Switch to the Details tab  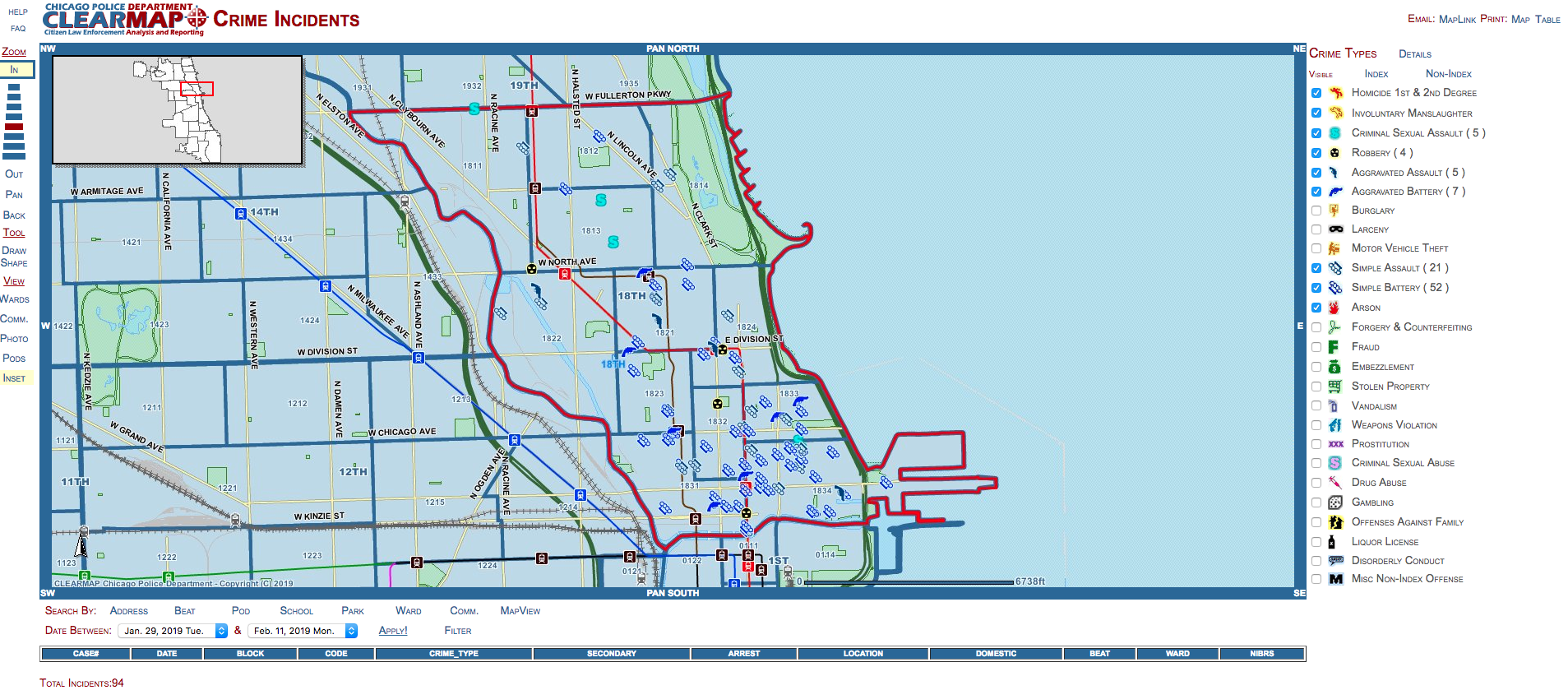pos(1414,54)
